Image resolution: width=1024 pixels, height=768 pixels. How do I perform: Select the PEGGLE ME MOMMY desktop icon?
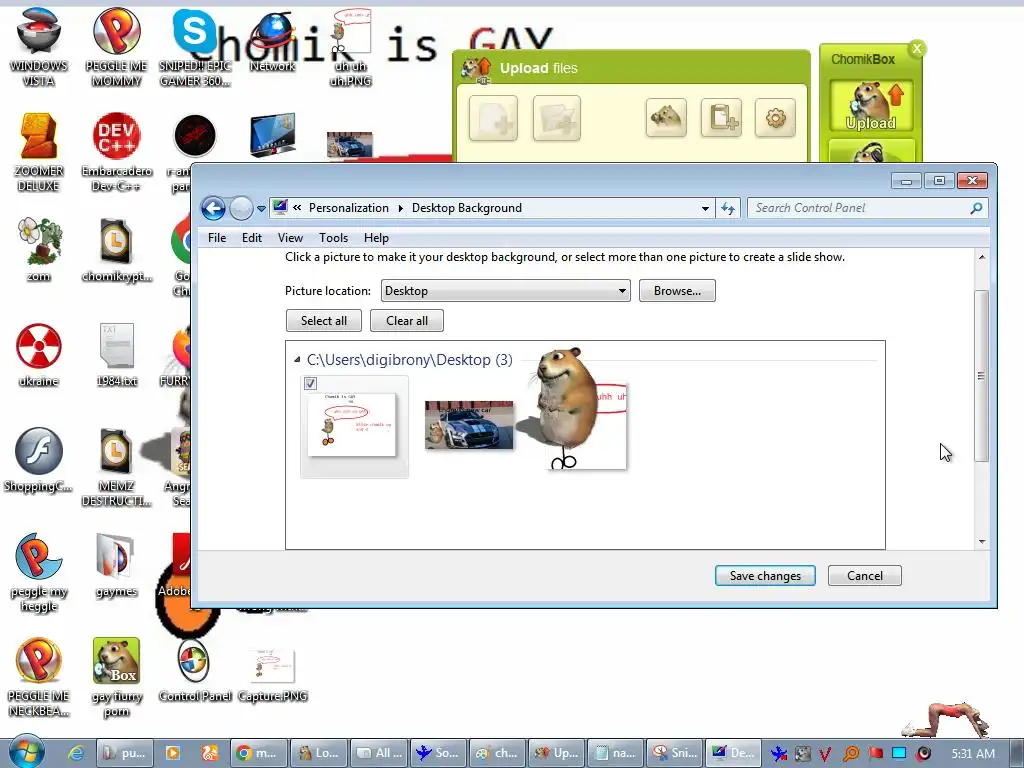point(116,48)
